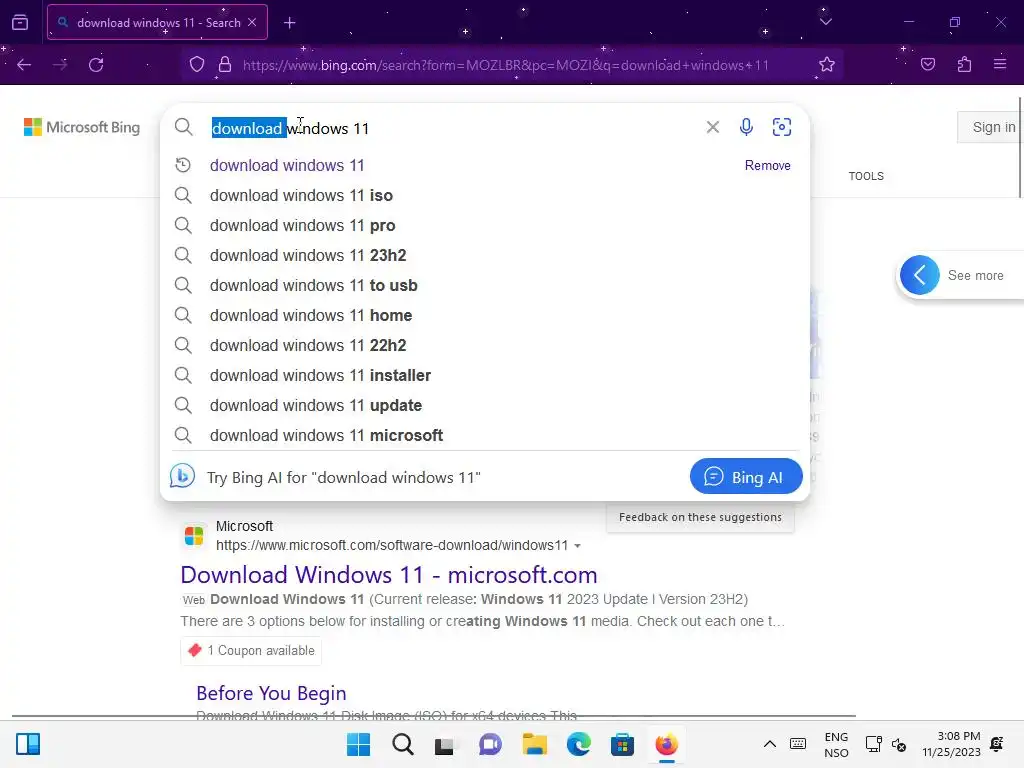1024x768 pixels.
Task: Open Firefox application hamburger menu
Action: tap(1000, 64)
